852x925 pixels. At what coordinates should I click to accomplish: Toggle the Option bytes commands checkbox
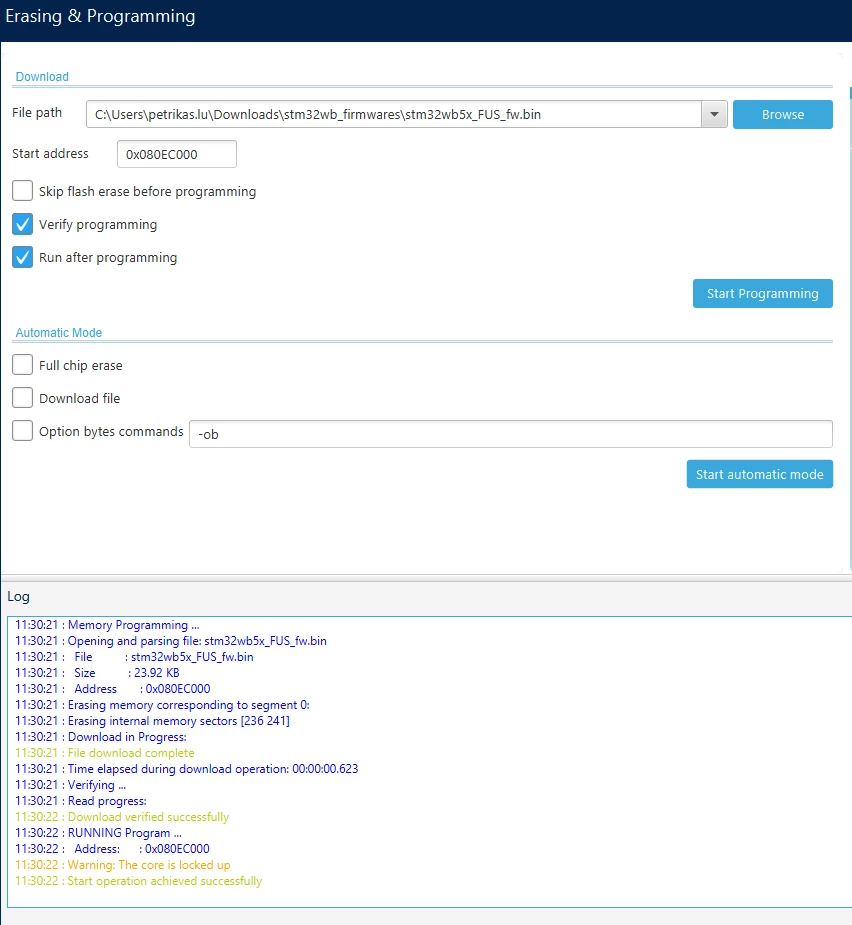[22, 431]
